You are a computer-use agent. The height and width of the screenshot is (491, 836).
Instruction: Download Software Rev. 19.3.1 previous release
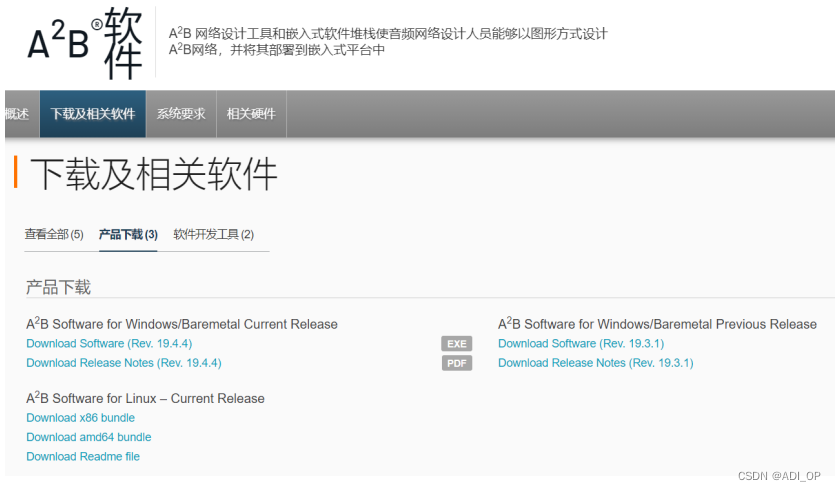click(x=581, y=344)
